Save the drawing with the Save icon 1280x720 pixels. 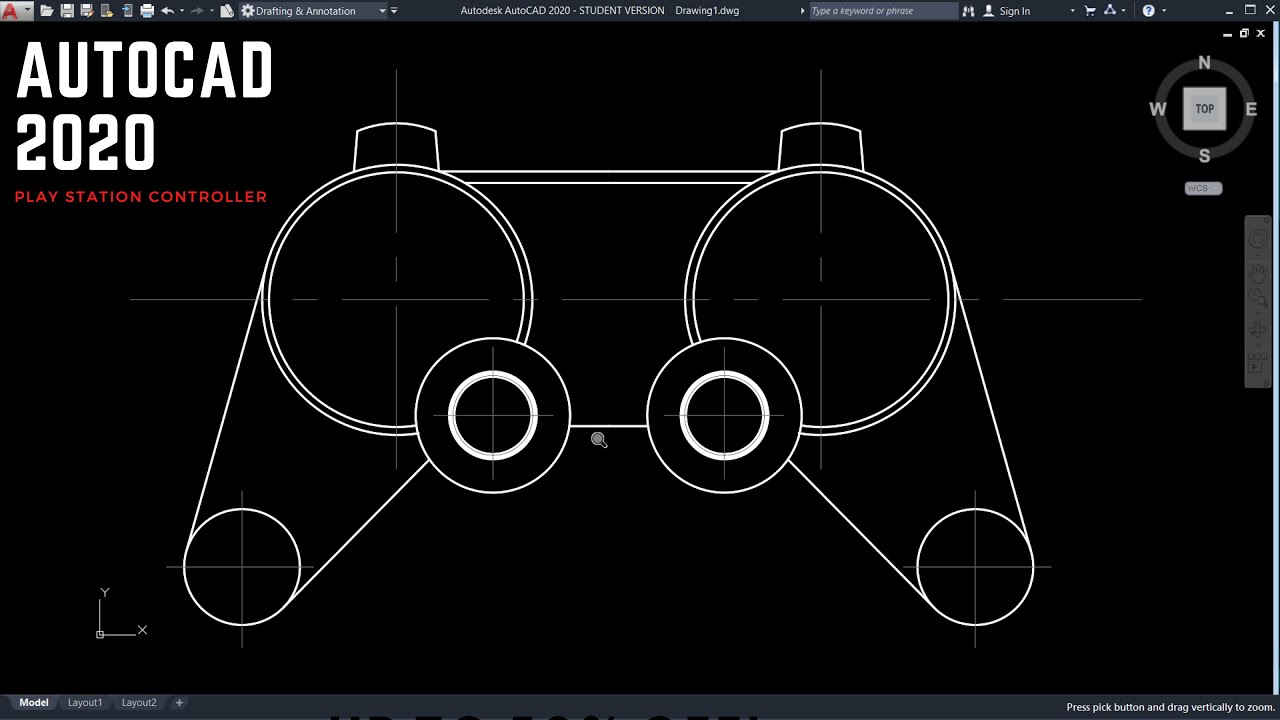pos(67,11)
